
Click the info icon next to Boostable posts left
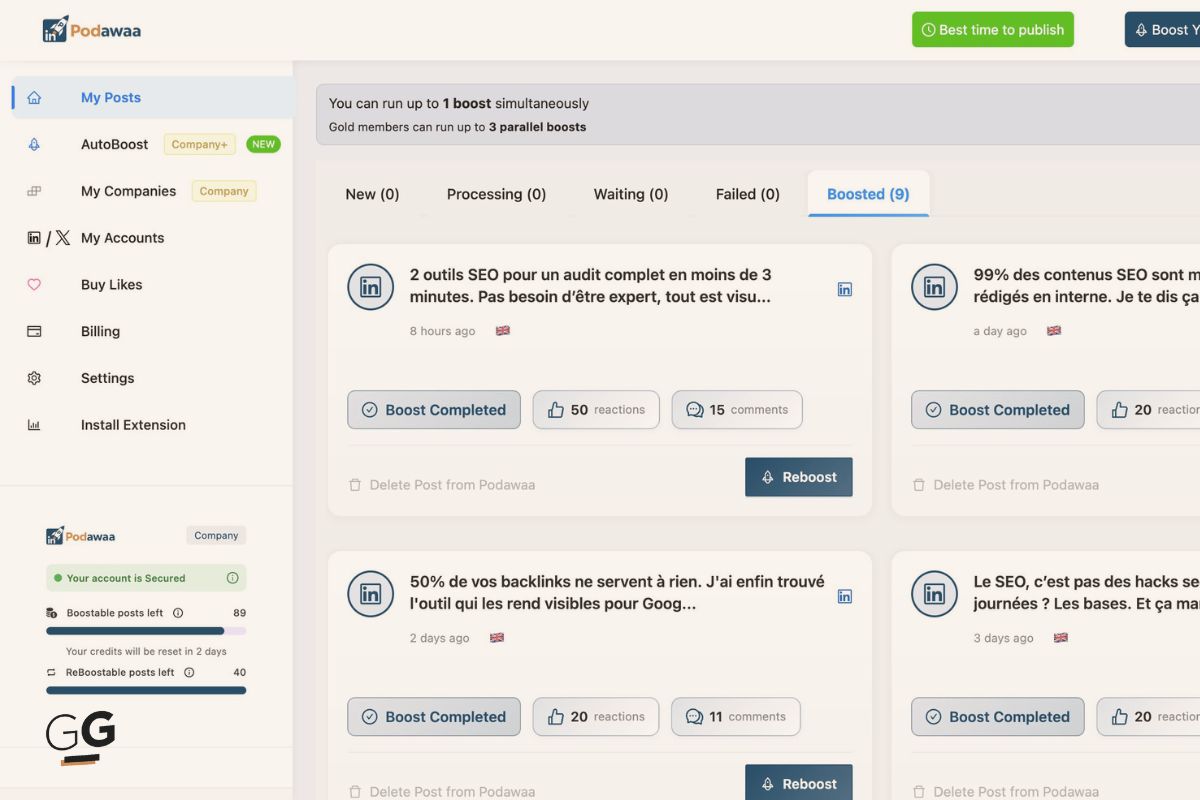[178, 613]
